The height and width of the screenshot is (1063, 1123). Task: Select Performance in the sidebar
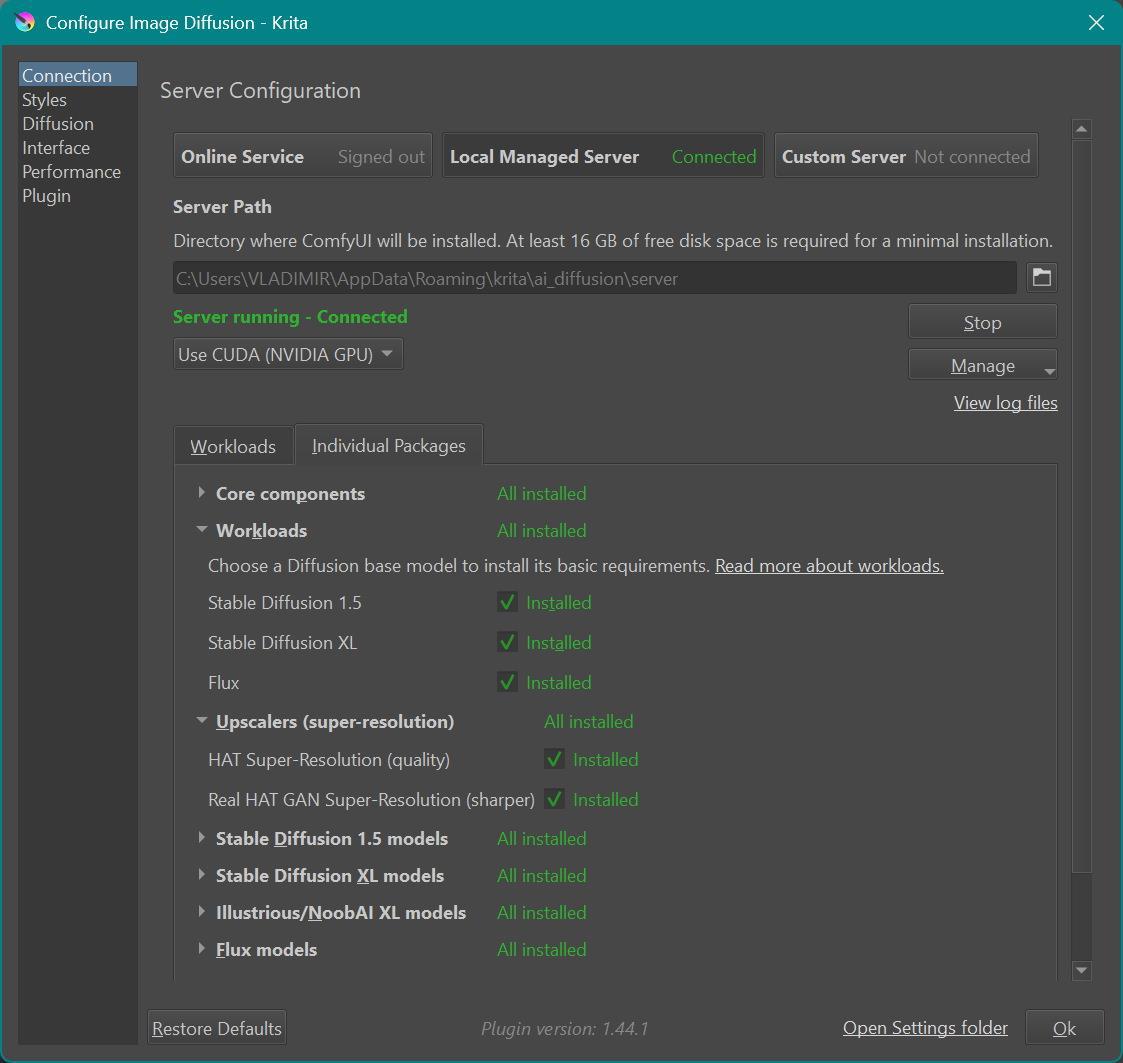71,172
